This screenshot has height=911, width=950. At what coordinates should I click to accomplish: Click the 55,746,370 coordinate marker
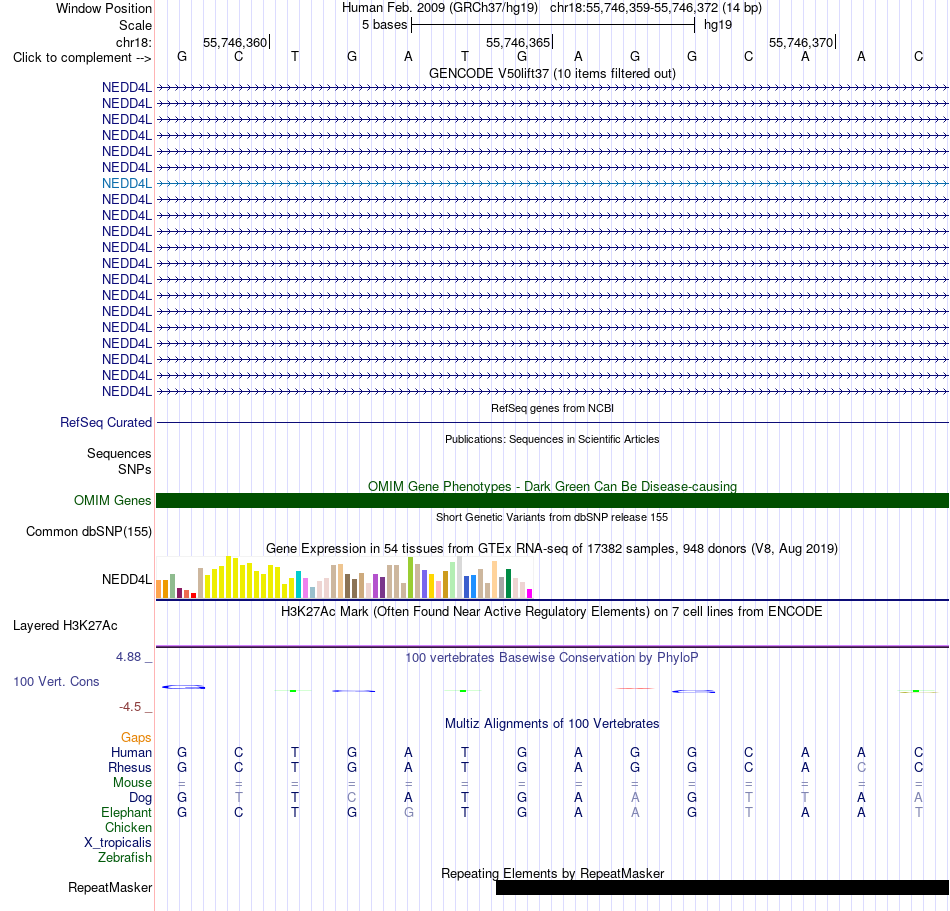click(x=801, y=42)
